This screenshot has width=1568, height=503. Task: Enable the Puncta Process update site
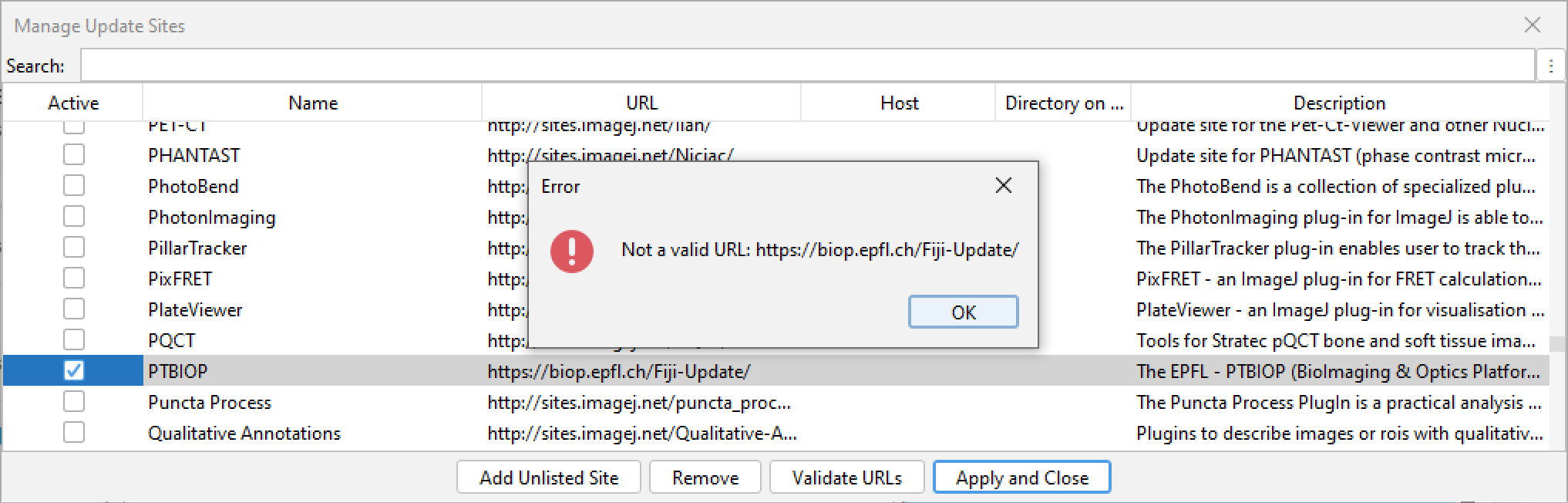[x=73, y=401]
